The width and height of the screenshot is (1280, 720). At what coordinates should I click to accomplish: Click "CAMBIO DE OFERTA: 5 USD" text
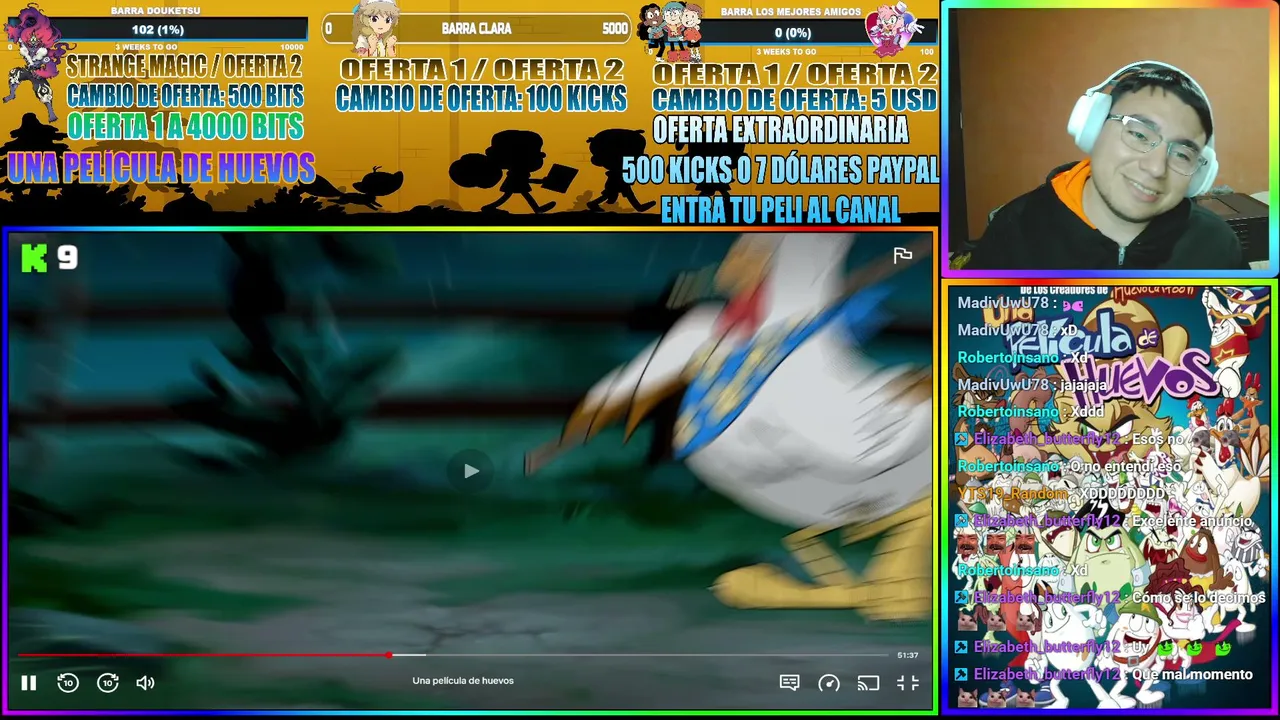(794, 100)
